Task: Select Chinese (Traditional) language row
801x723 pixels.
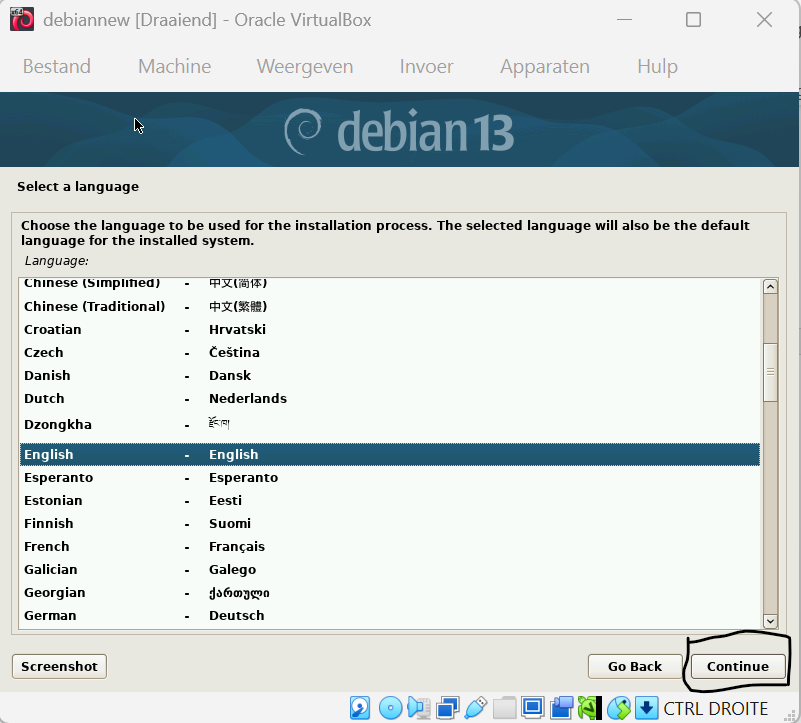Action: 390,307
